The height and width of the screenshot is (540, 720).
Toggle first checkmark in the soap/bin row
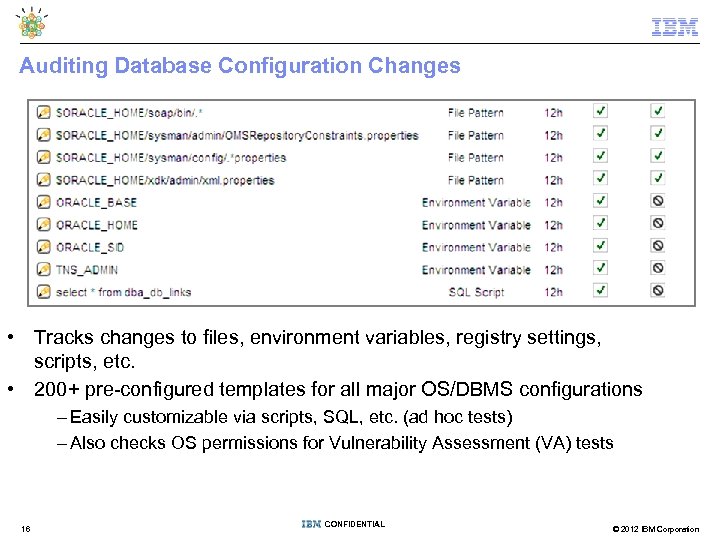click(600, 110)
